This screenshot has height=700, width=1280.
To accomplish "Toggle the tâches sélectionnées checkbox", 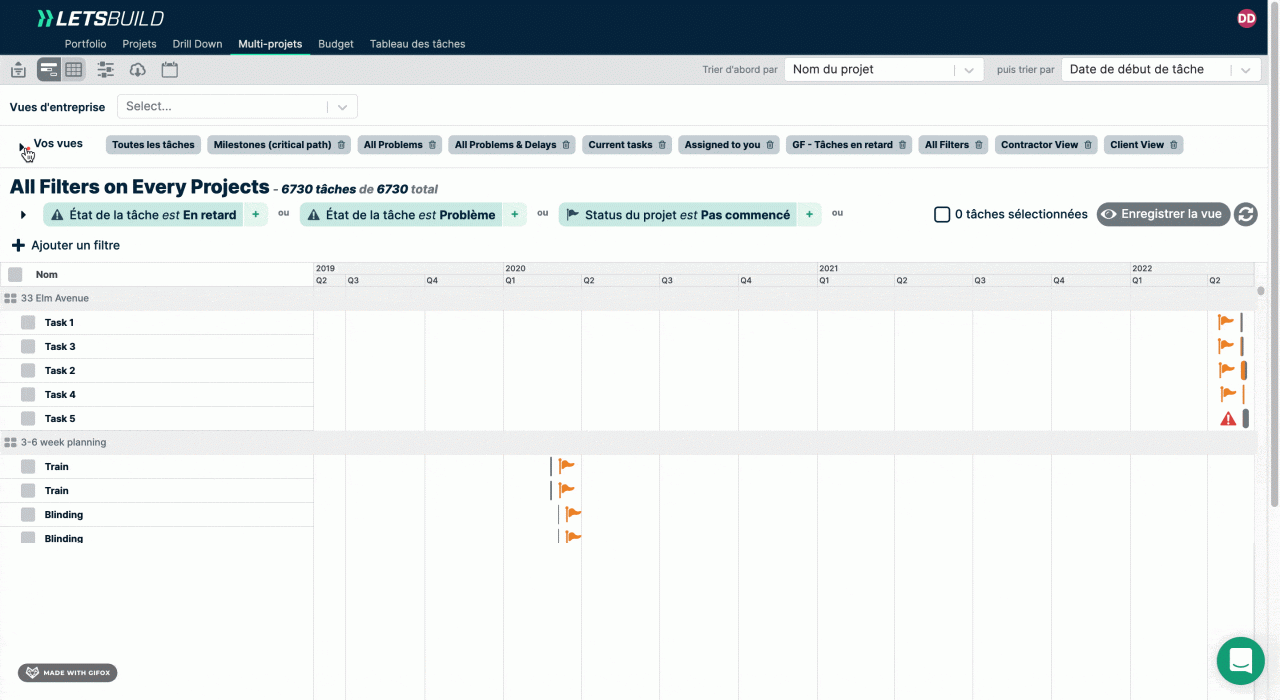I will [942, 214].
